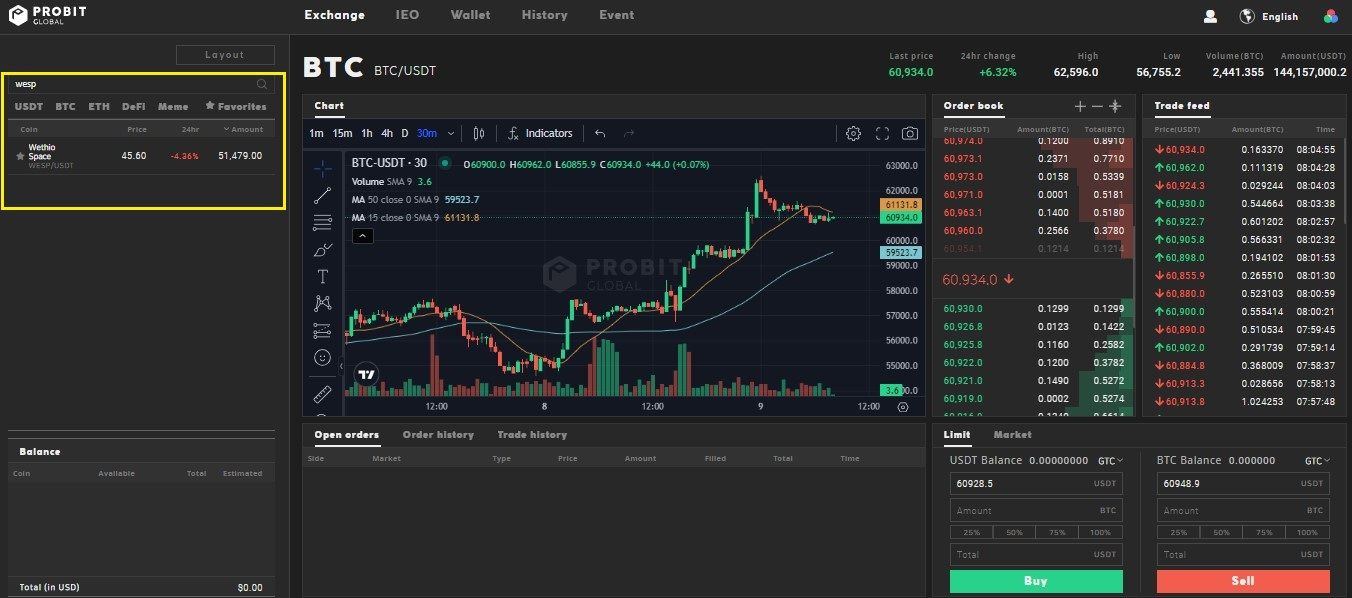The width and height of the screenshot is (1352, 598).
Task: Choose 25% in the buy form
Action: 971,533
